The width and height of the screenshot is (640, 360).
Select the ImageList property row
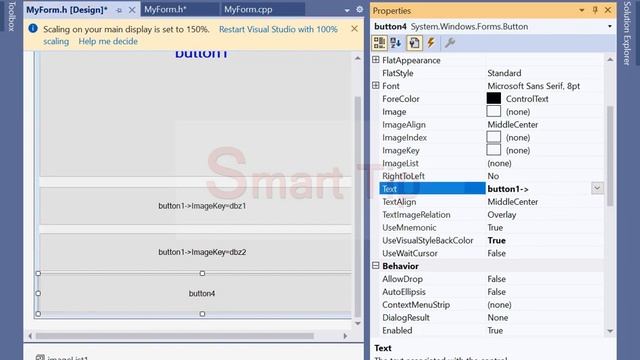tap(490, 163)
